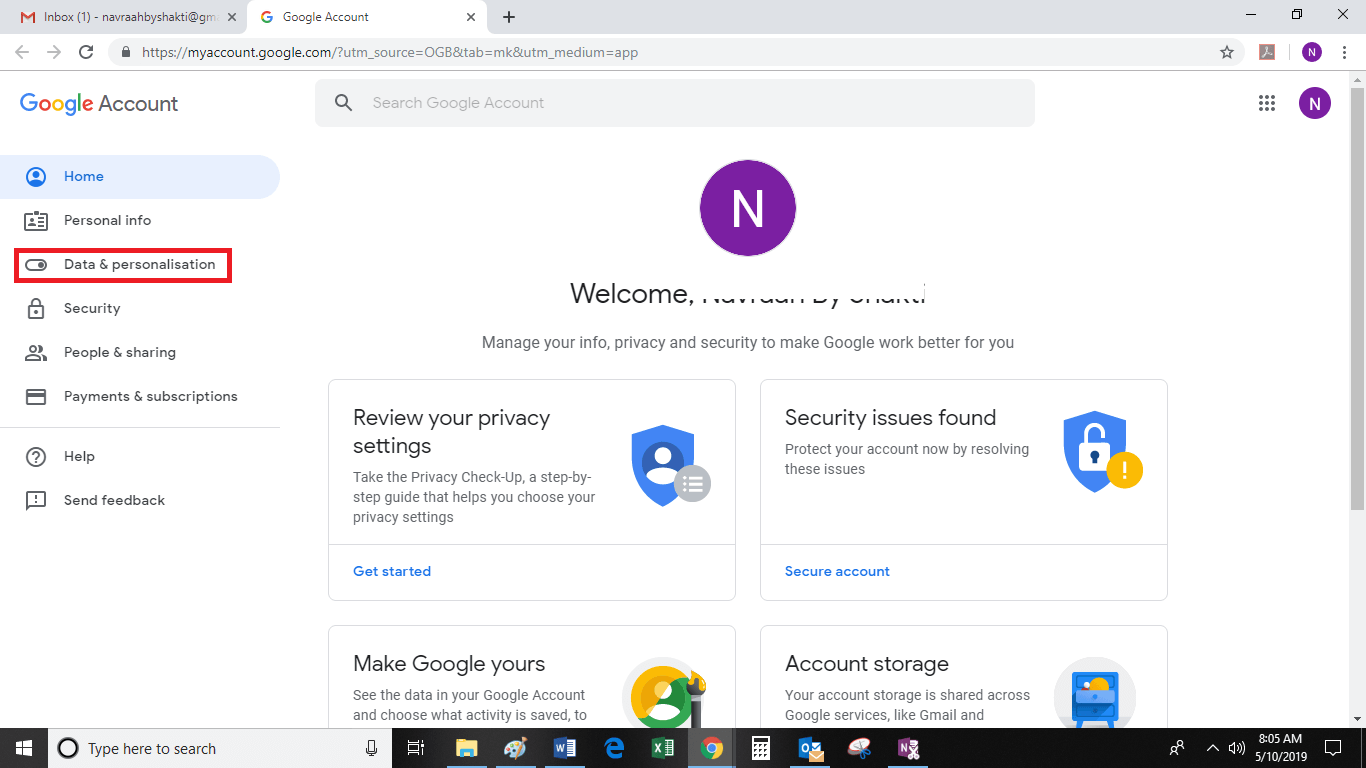Open Excel from the taskbar
Screen dimensions: 1366x768
click(x=662, y=748)
